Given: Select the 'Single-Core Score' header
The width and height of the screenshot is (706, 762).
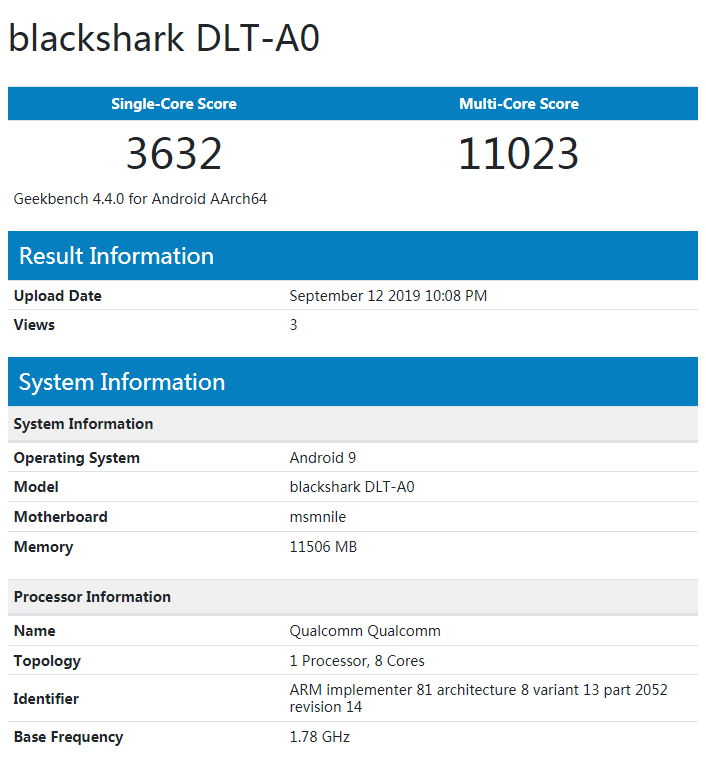Looking at the screenshot, I should pyautogui.click(x=174, y=104).
